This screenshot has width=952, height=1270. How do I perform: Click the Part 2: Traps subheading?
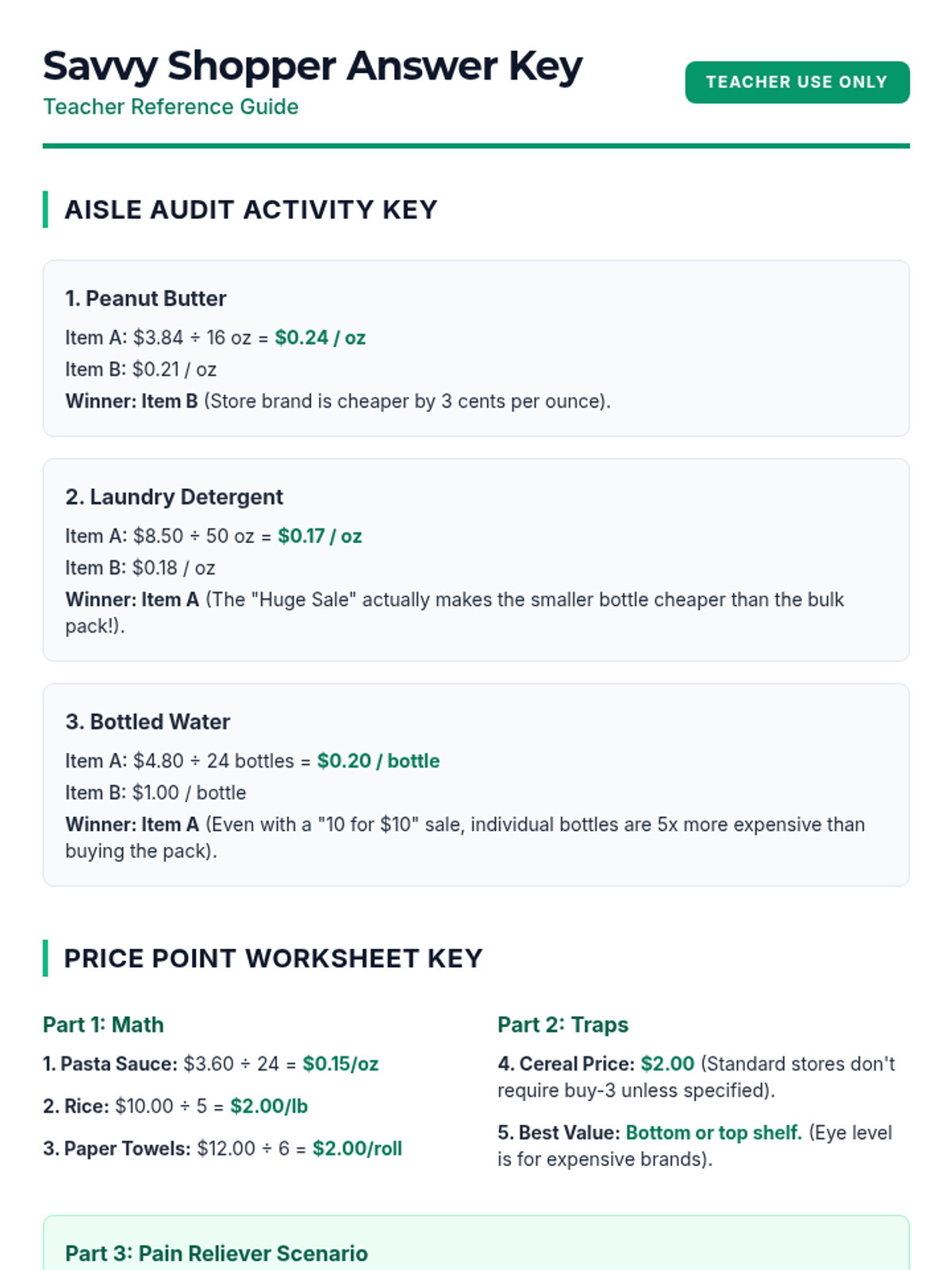[x=563, y=1025]
